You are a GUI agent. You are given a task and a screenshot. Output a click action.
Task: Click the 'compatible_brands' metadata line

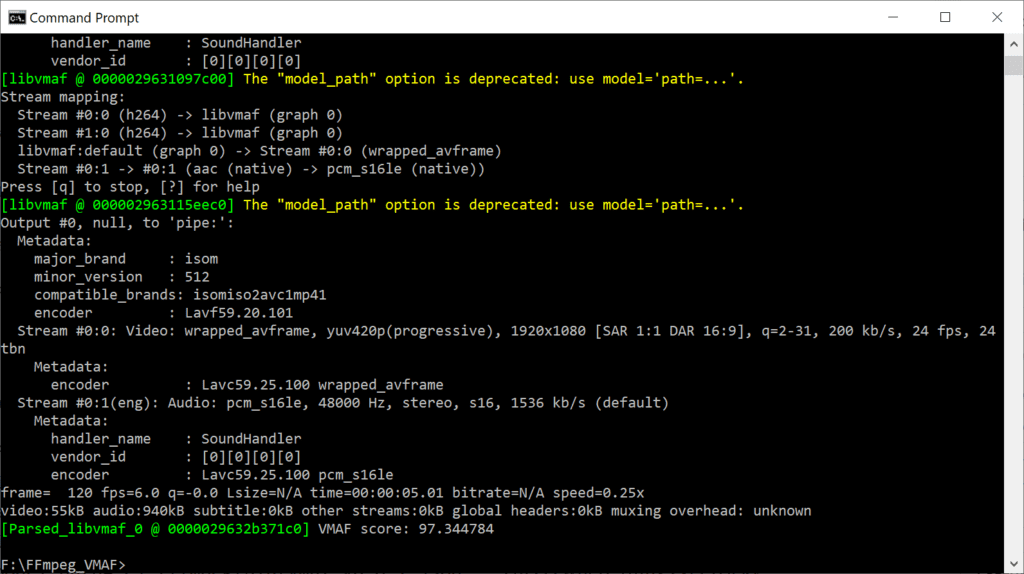pos(180,295)
